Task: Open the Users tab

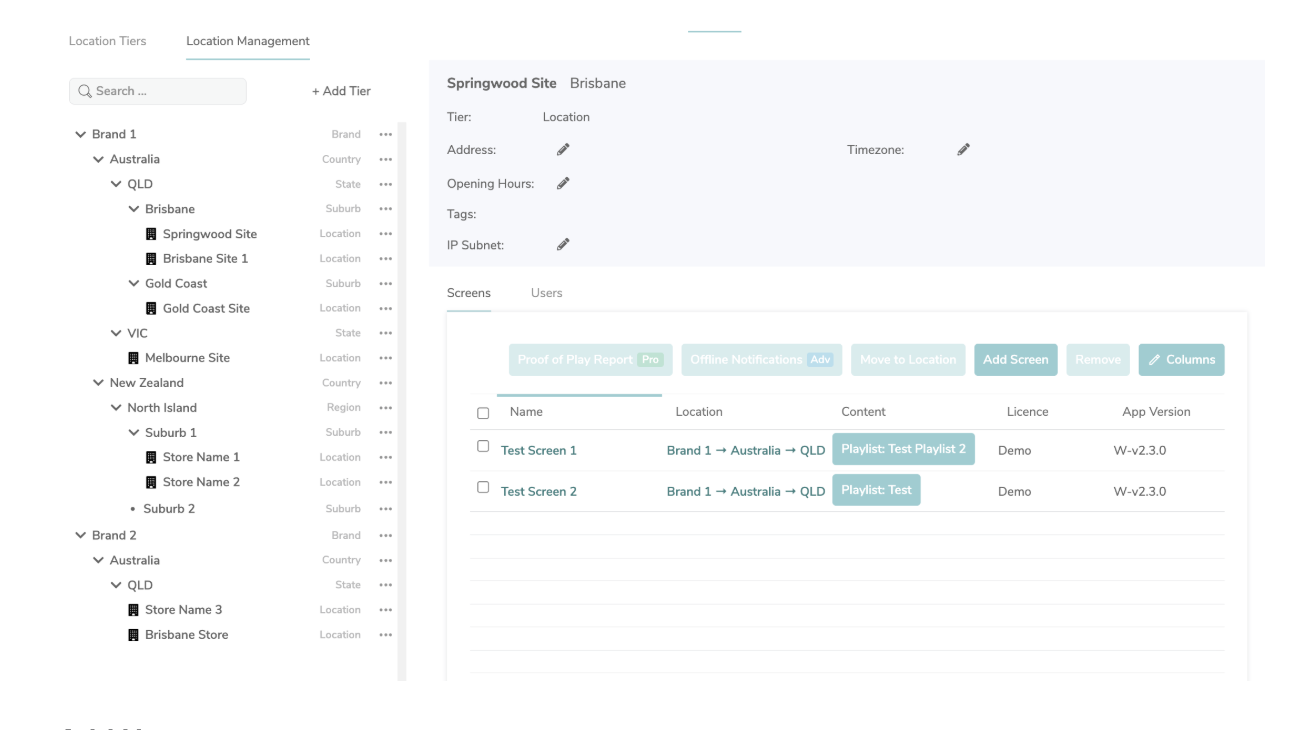Action: pyautogui.click(x=546, y=293)
